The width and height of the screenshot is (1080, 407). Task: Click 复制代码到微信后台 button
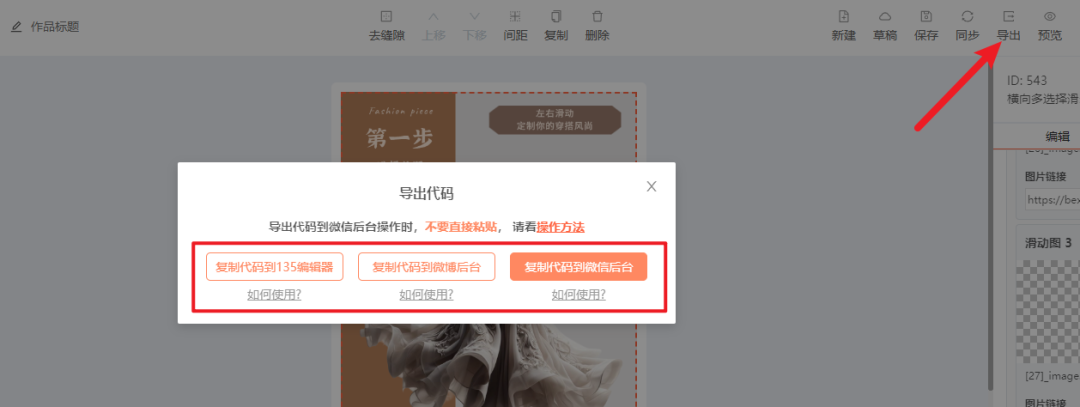tap(579, 267)
